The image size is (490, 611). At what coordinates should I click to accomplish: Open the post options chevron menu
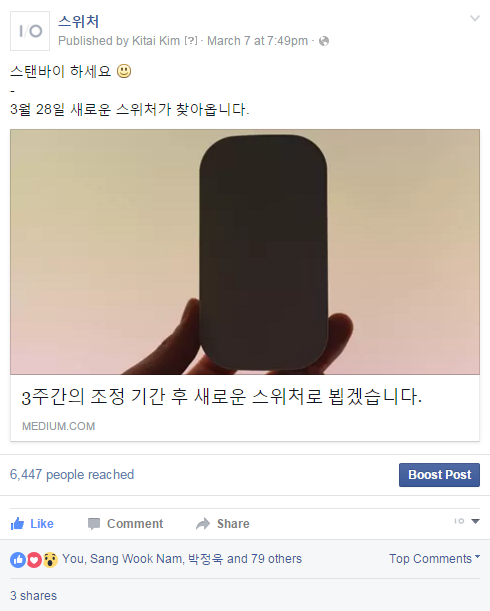474,18
